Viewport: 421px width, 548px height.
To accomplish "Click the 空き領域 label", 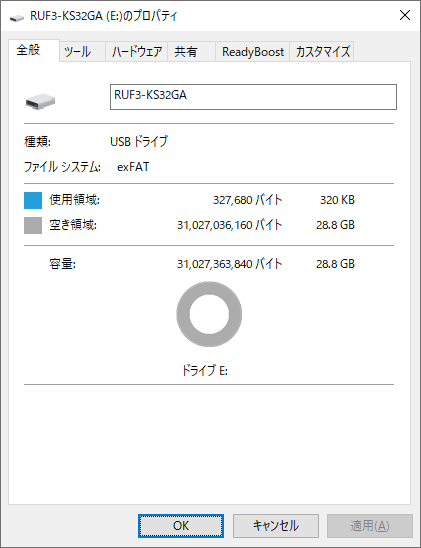I will pyautogui.click(x=73, y=225).
